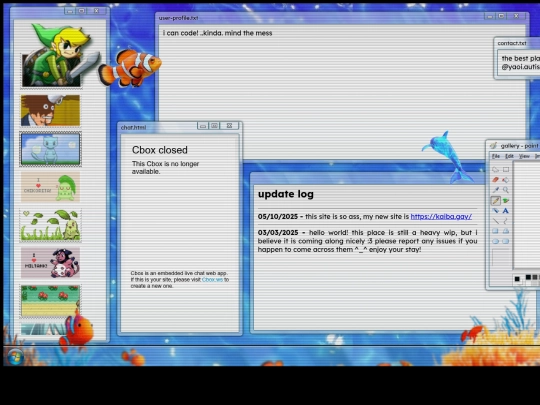Image resolution: width=540 pixels, height=405 pixels.
Task: Follow the Cbox.ws link
Action: 212,280
